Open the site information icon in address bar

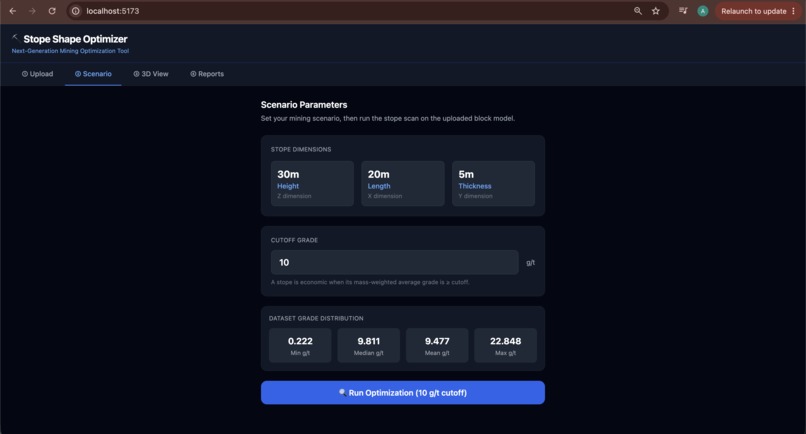pyautogui.click(x=76, y=11)
